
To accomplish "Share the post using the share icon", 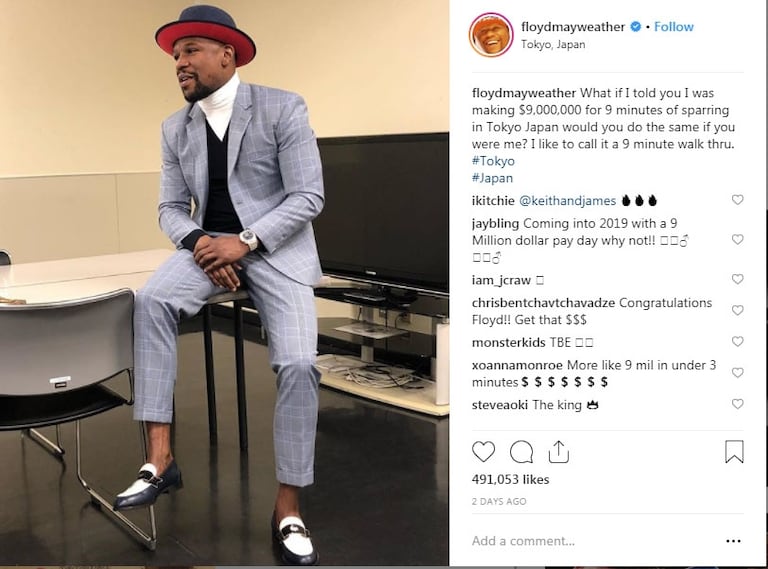I will point(558,451).
